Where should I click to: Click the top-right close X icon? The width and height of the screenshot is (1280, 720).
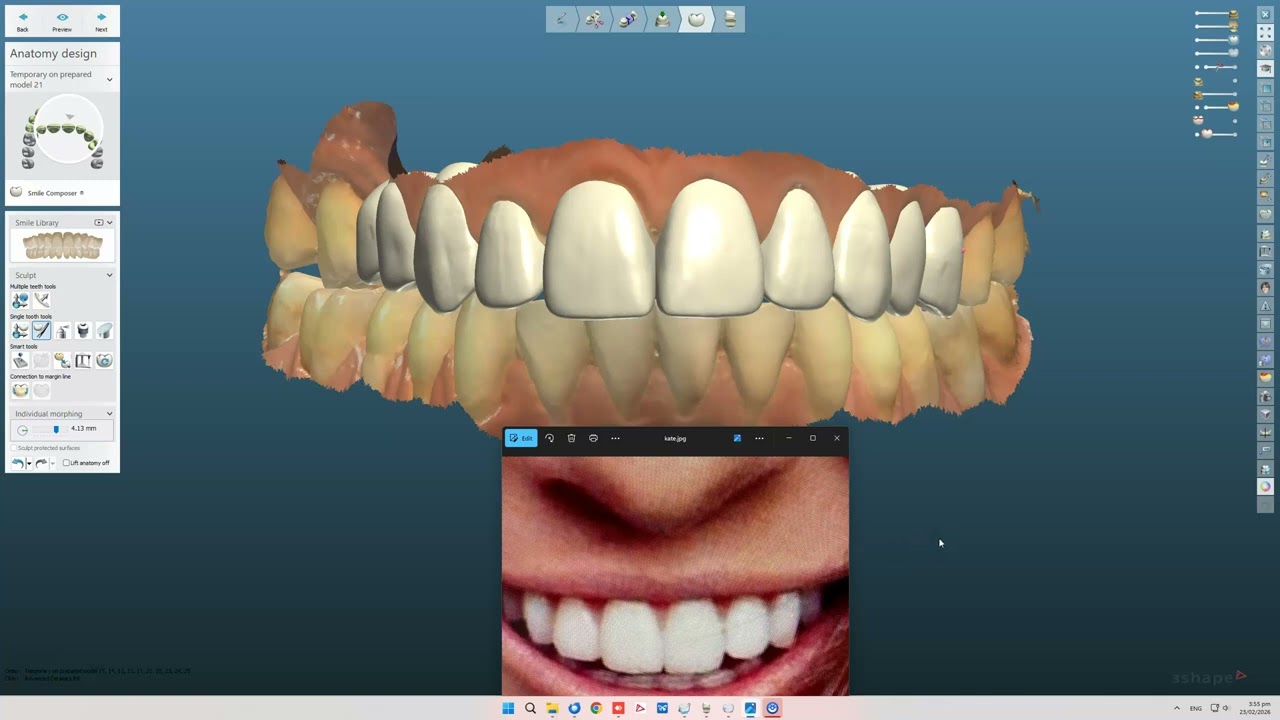pos(1265,14)
